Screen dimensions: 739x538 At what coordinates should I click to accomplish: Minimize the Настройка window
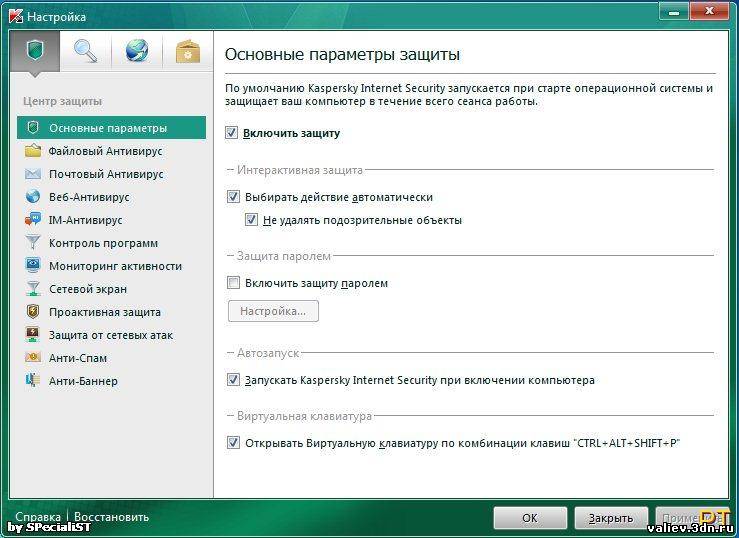(674, 11)
